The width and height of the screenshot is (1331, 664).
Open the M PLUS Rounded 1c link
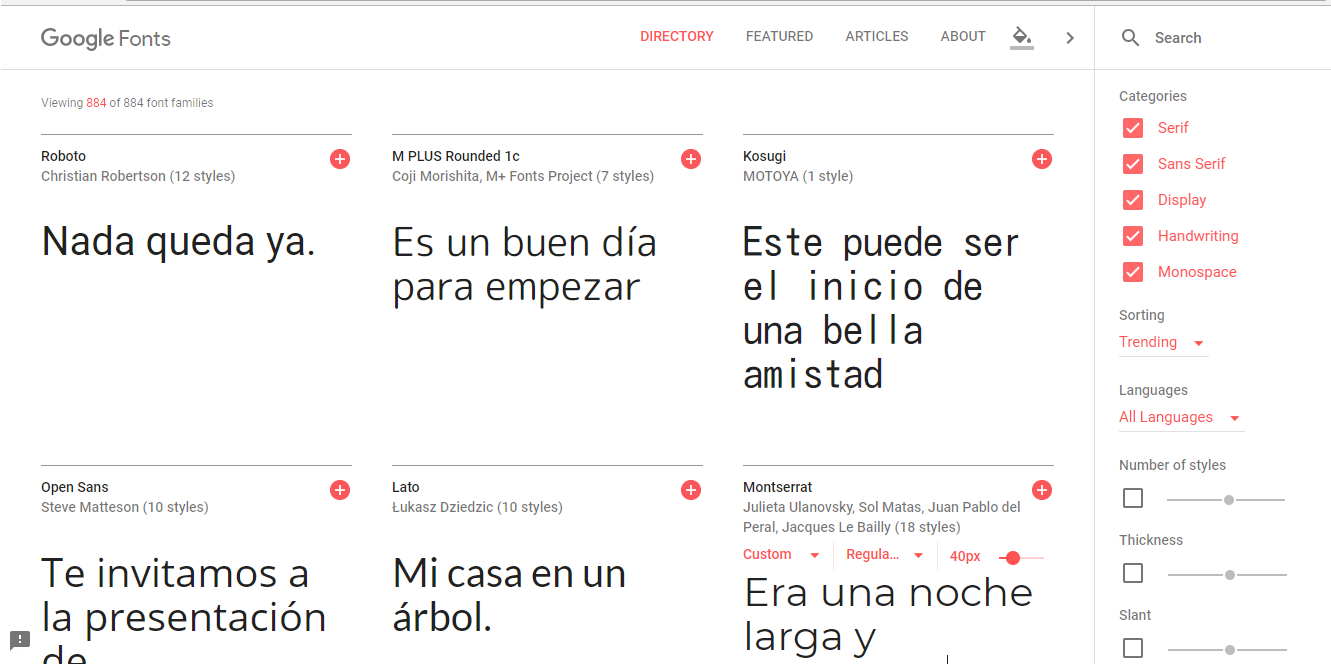point(456,156)
